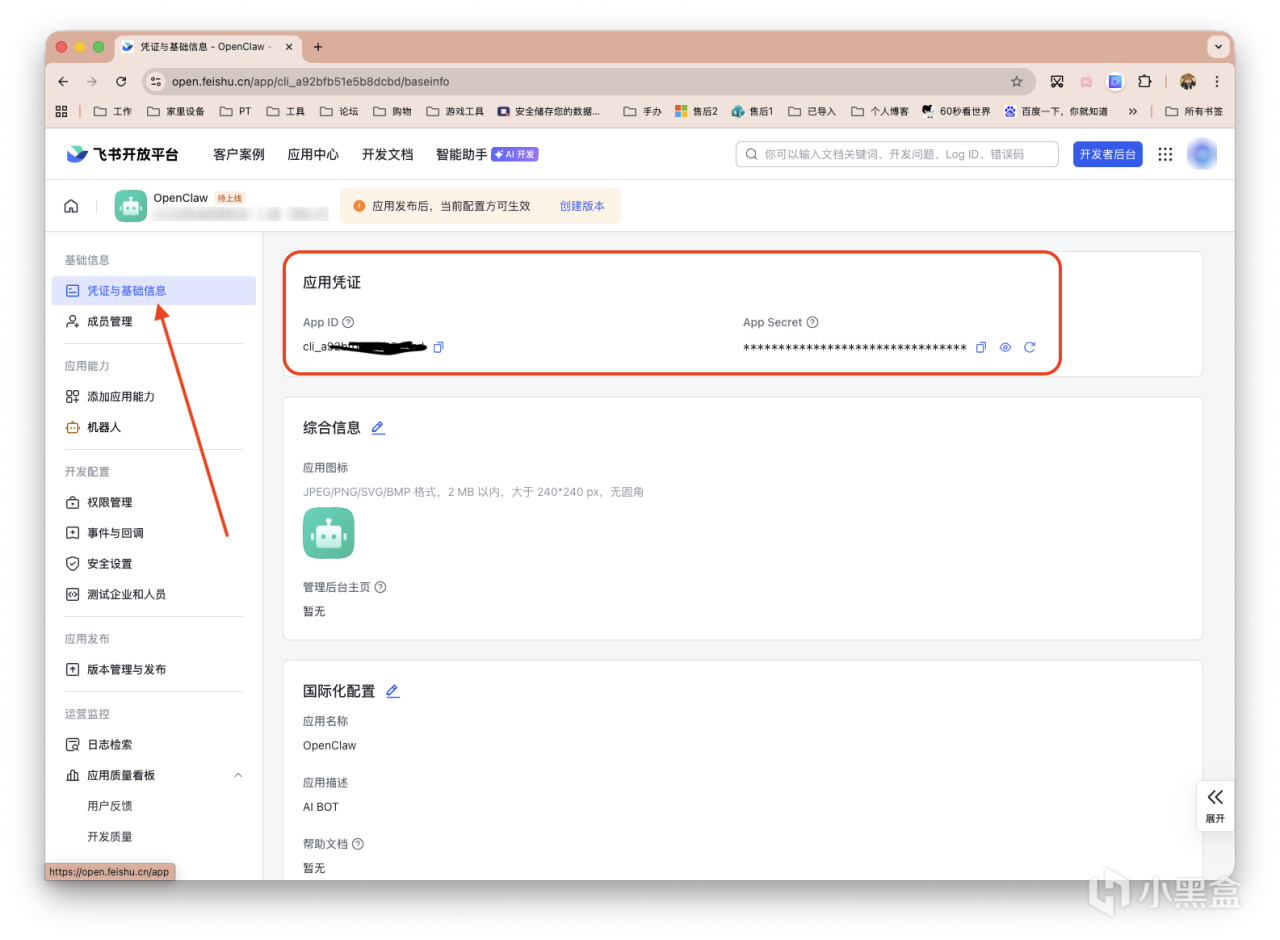Show App ID help tooltip
1280x940 pixels.
pyautogui.click(x=348, y=322)
